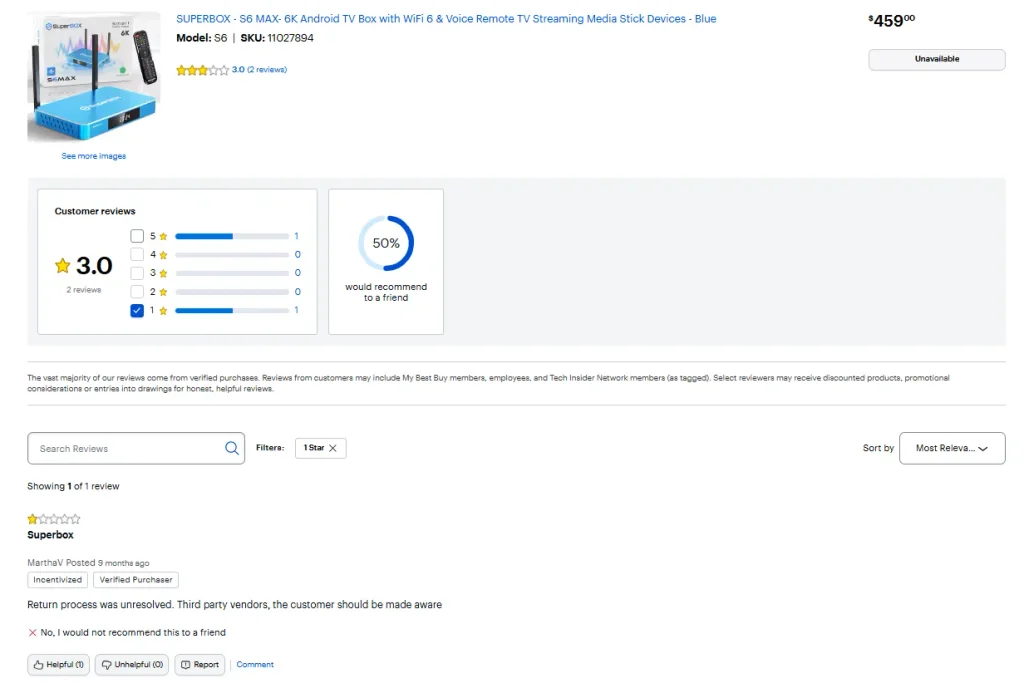
Task: Click the three-star rating icons under the product title
Action: coord(202,70)
